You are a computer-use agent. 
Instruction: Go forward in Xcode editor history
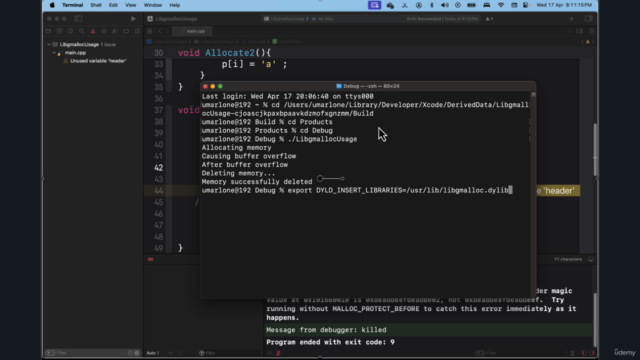click(x=167, y=31)
